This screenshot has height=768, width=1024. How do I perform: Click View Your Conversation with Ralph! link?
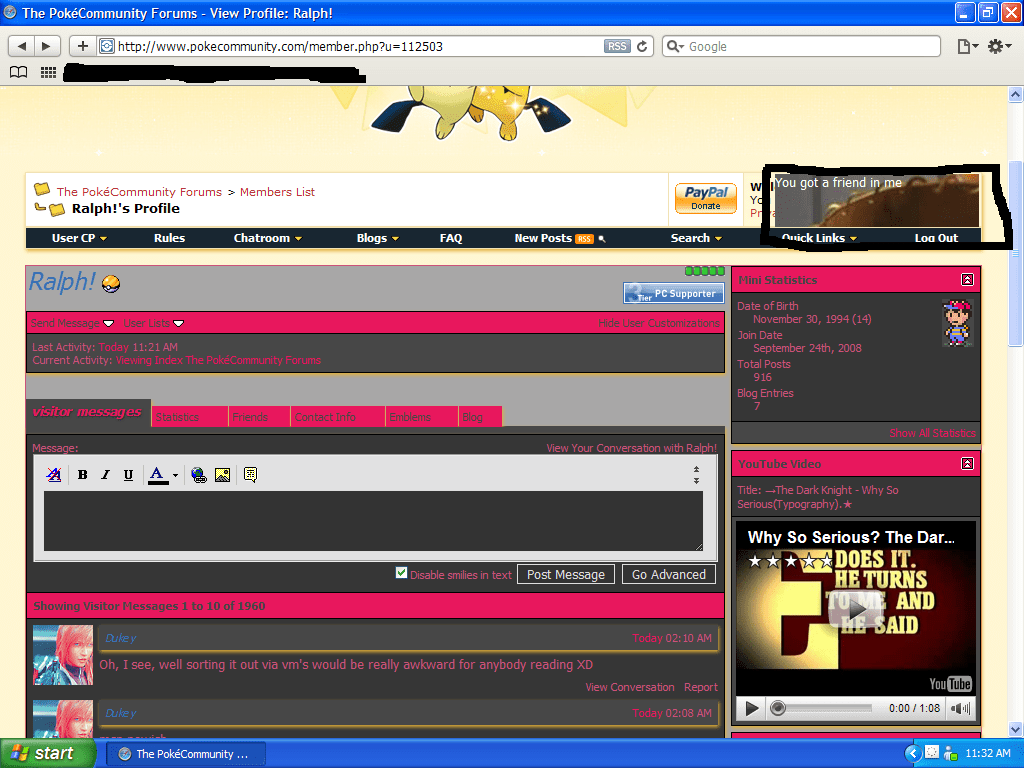coord(632,448)
